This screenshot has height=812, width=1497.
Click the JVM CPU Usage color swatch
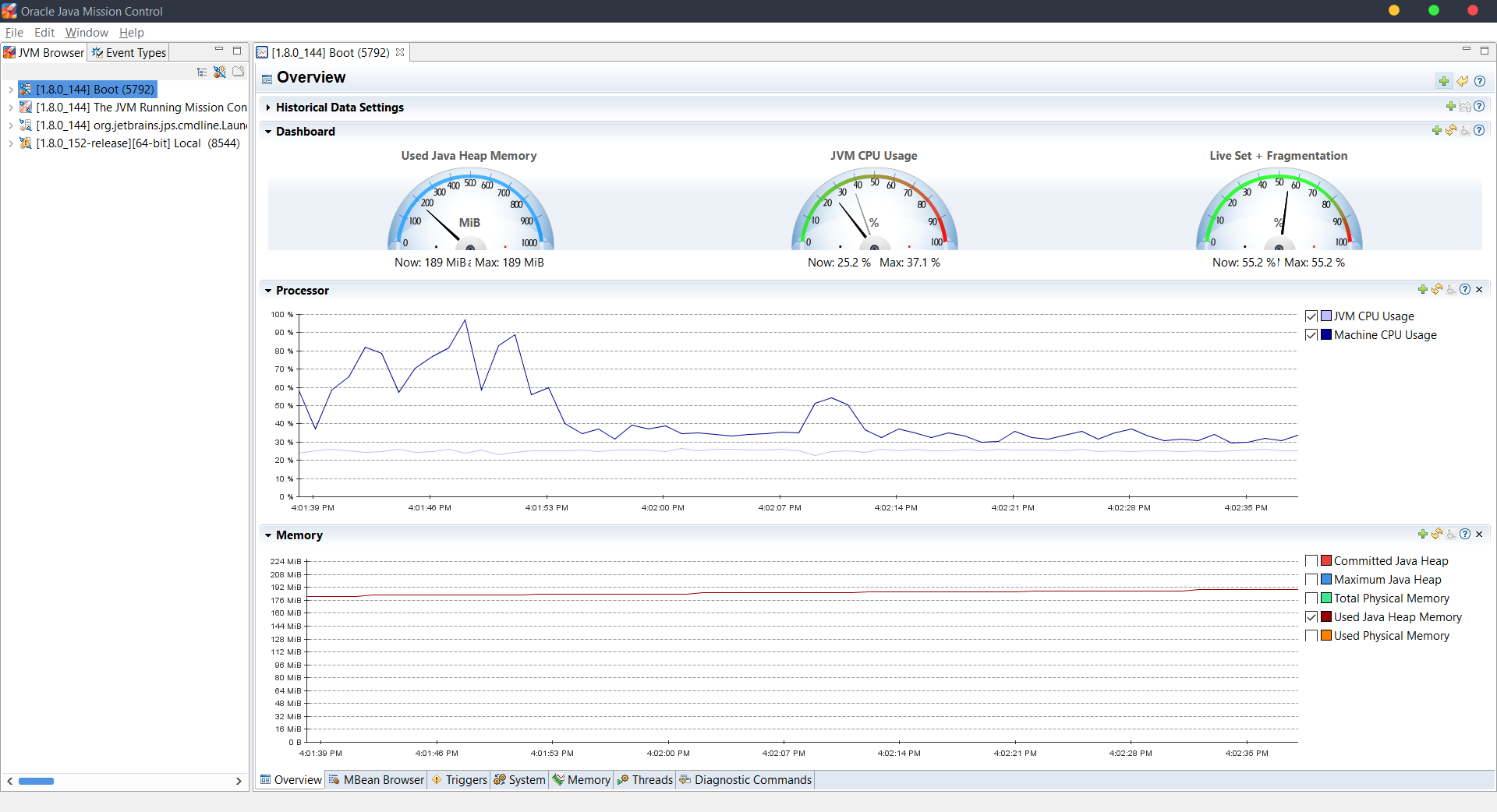click(x=1326, y=316)
